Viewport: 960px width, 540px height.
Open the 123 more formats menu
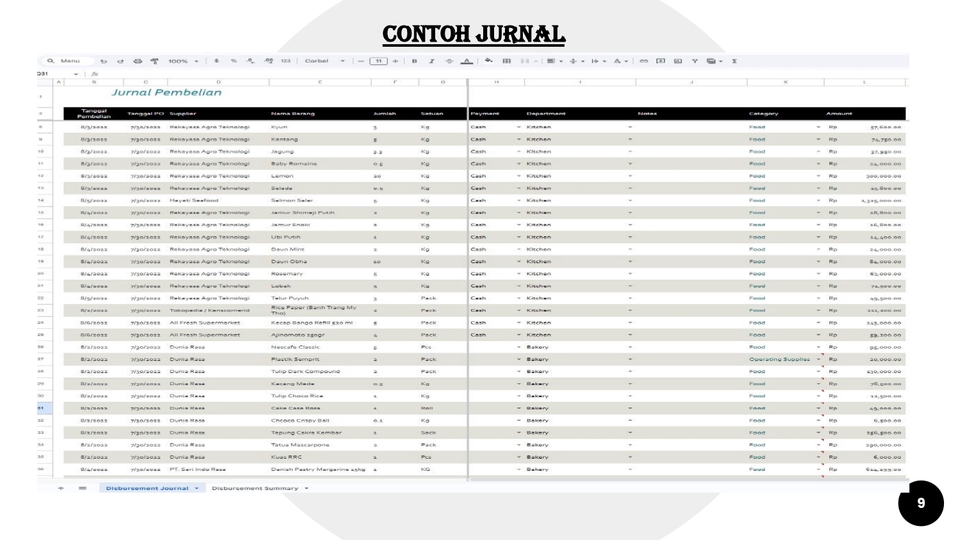[285, 61]
